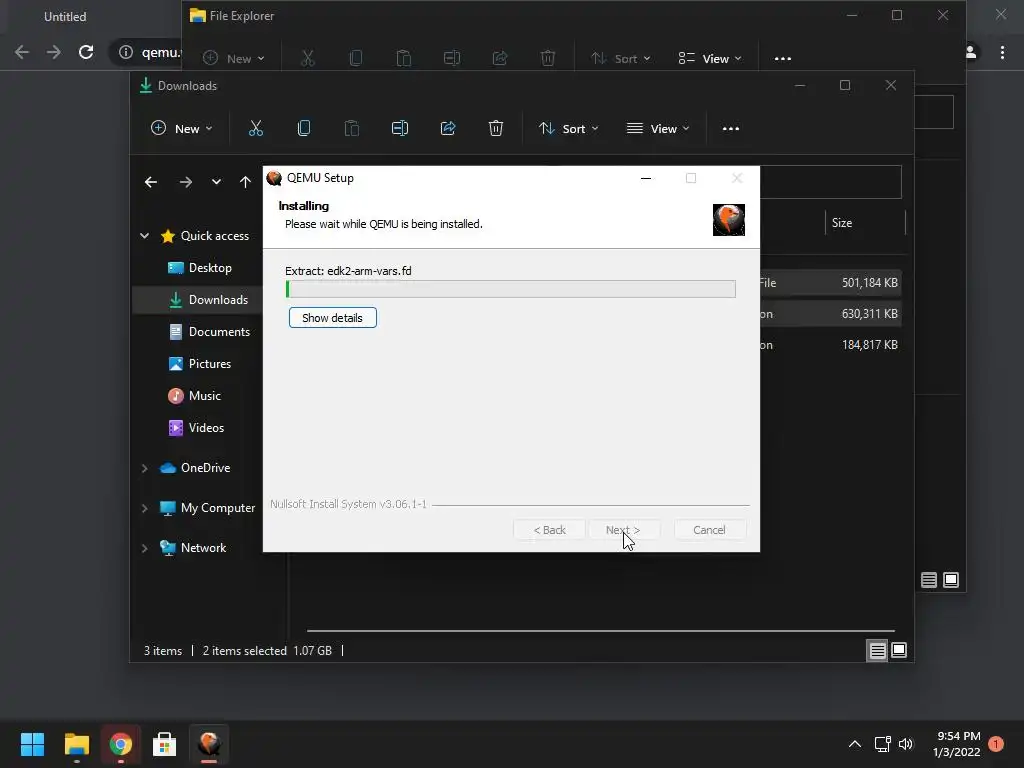The width and height of the screenshot is (1024, 768).
Task: Click the Paste icon in File Explorer window
Action: coord(404,59)
